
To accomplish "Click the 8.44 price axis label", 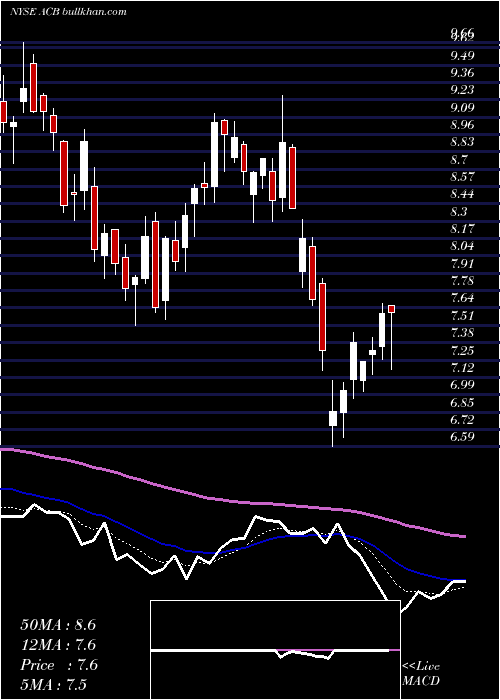I will click(462, 194).
